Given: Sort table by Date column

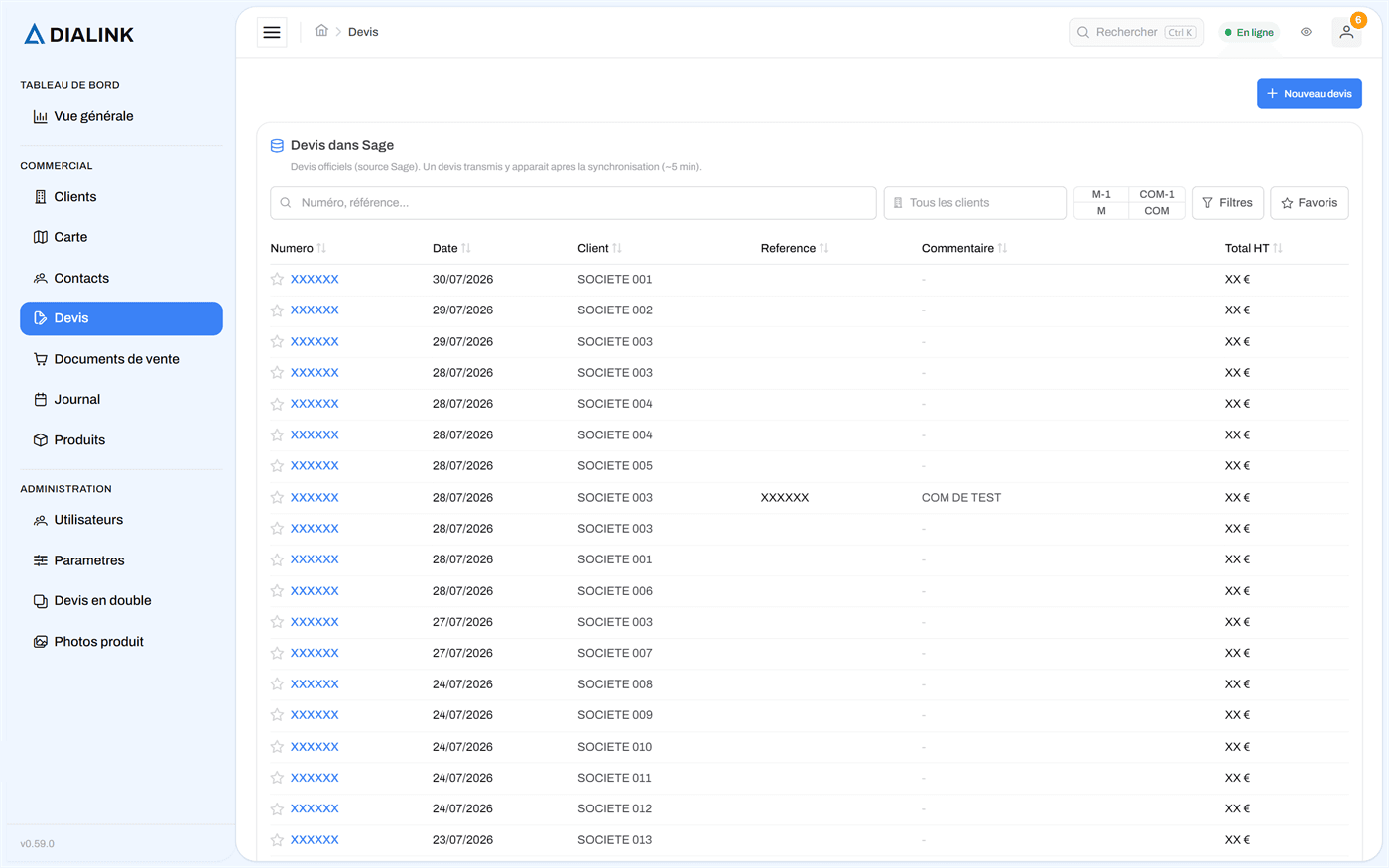Looking at the screenshot, I should click(451, 248).
